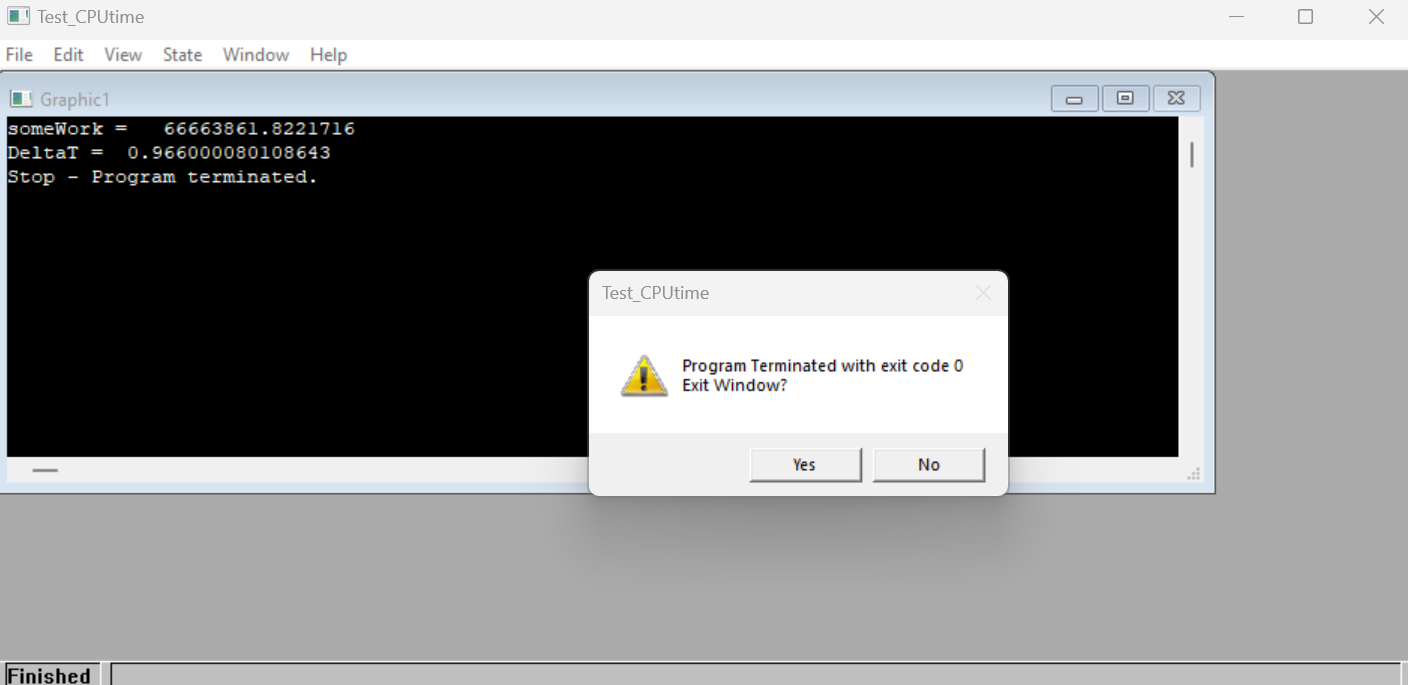Choose No to keep the window open
Screen dimensions: 1408x685
(x=928, y=465)
